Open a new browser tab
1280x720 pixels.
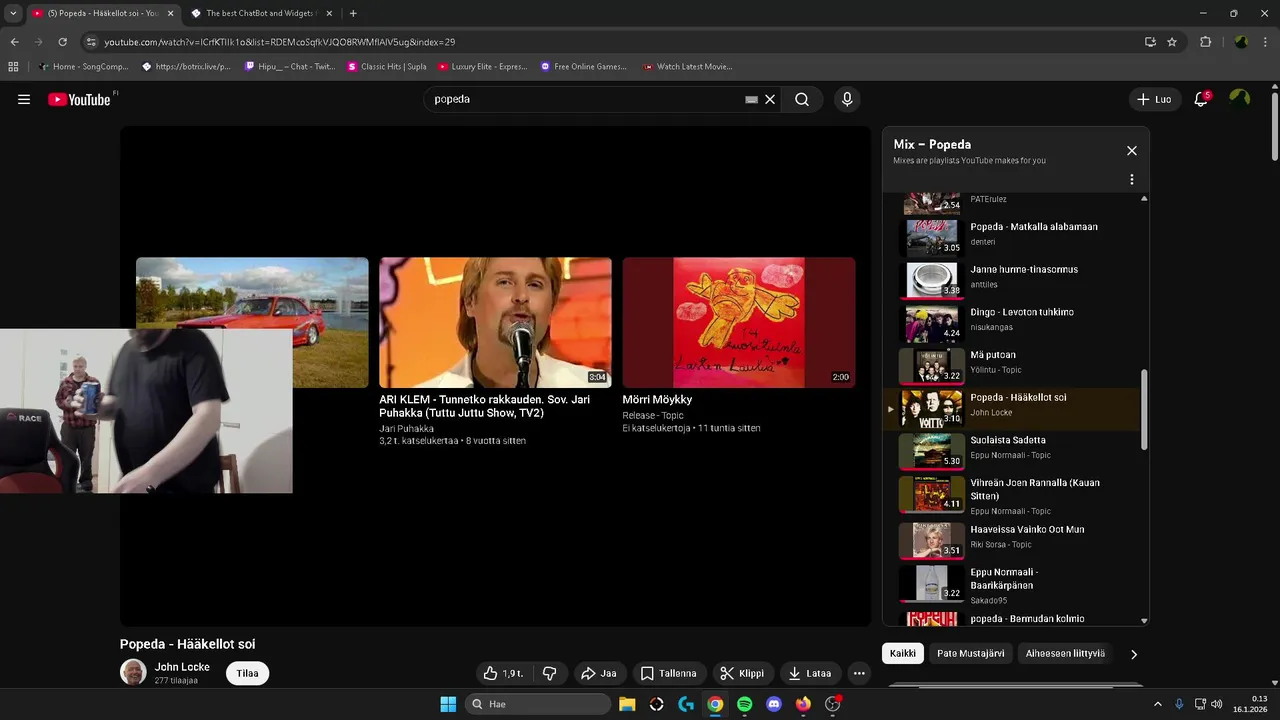353,13
